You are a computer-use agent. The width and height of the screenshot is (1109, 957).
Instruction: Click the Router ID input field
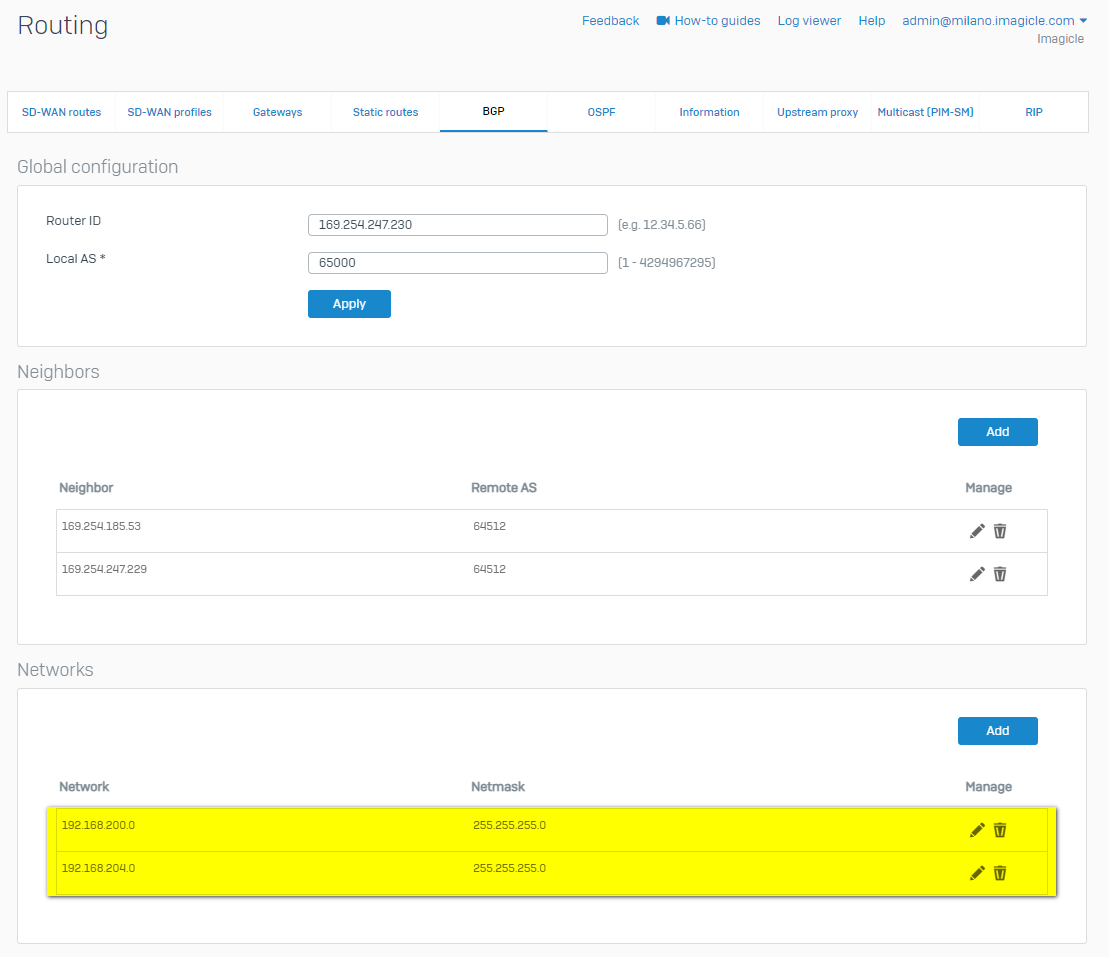457,225
